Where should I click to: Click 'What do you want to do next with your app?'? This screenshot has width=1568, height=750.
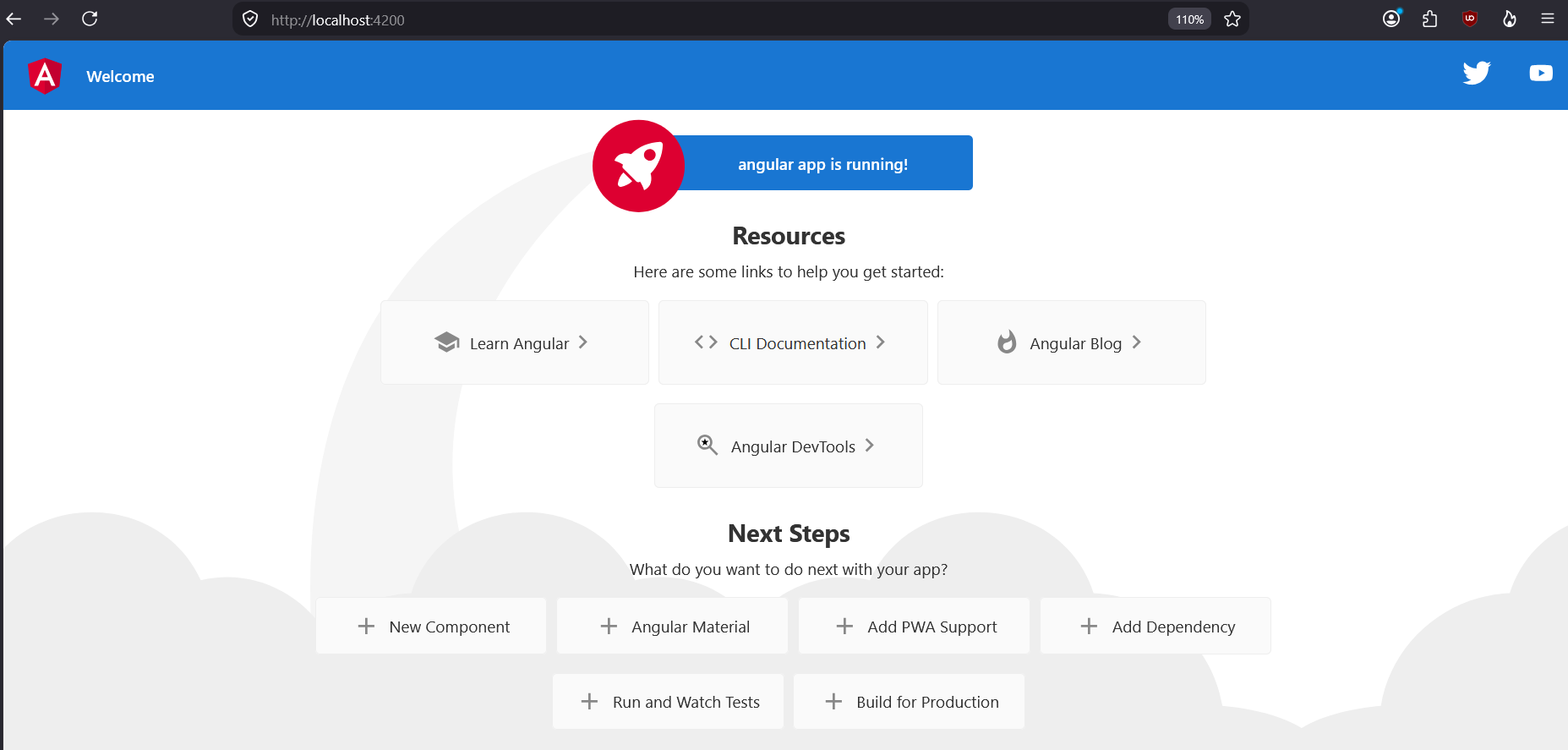(789, 569)
